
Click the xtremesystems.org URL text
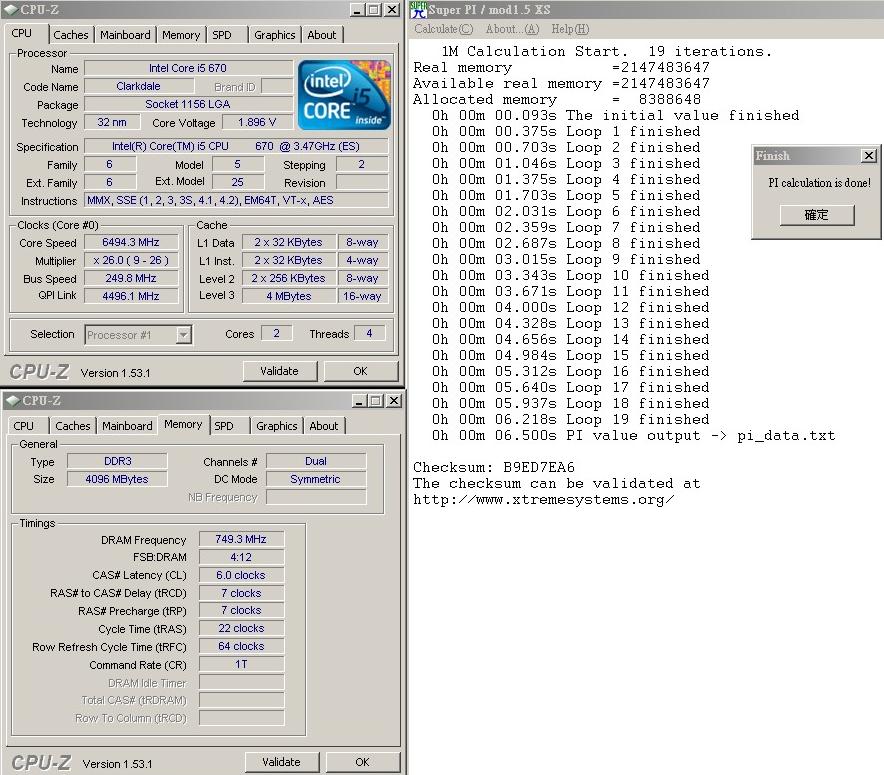pyautogui.click(x=543, y=499)
